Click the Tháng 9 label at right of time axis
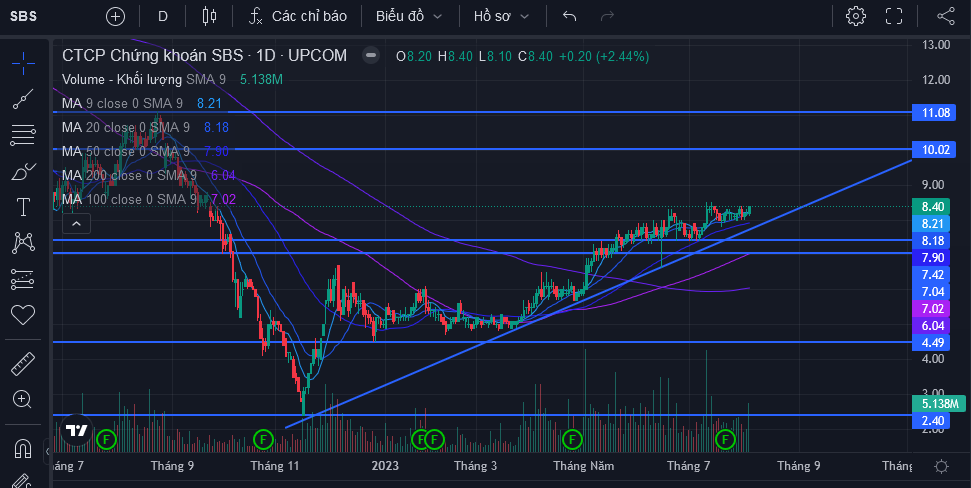Viewport: 971px width, 488px height. coord(798,466)
